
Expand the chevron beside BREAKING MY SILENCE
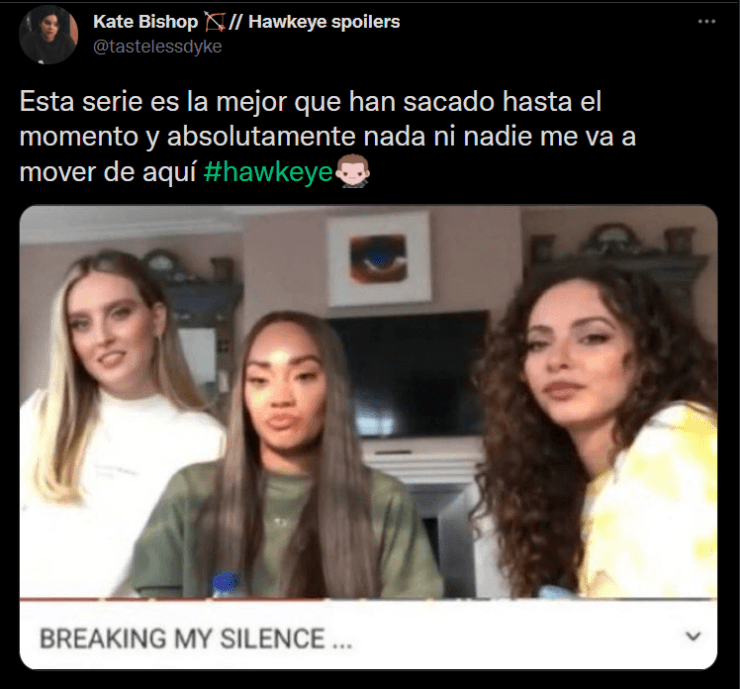click(x=692, y=636)
